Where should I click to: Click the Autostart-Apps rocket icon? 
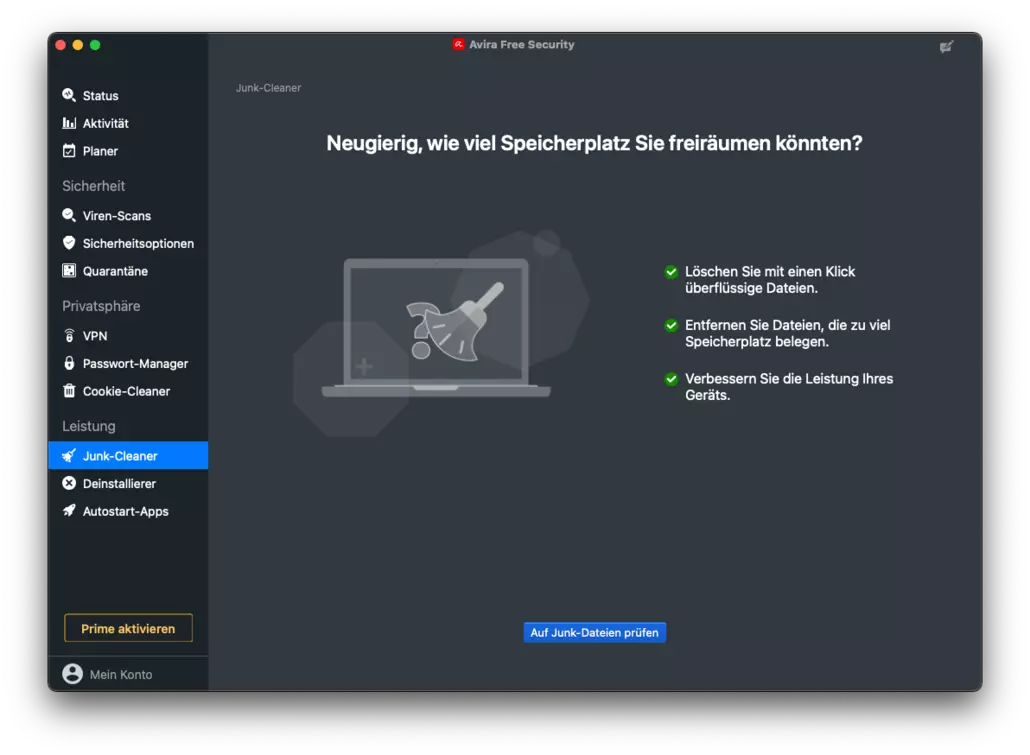(69, 511)
